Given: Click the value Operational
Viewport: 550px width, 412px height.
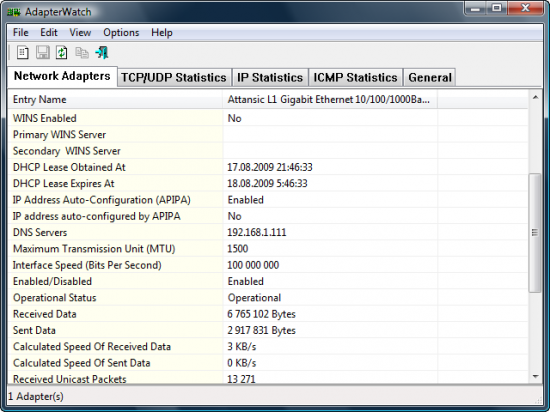Looking at the screenshot, I should click(x=254, y=298).
